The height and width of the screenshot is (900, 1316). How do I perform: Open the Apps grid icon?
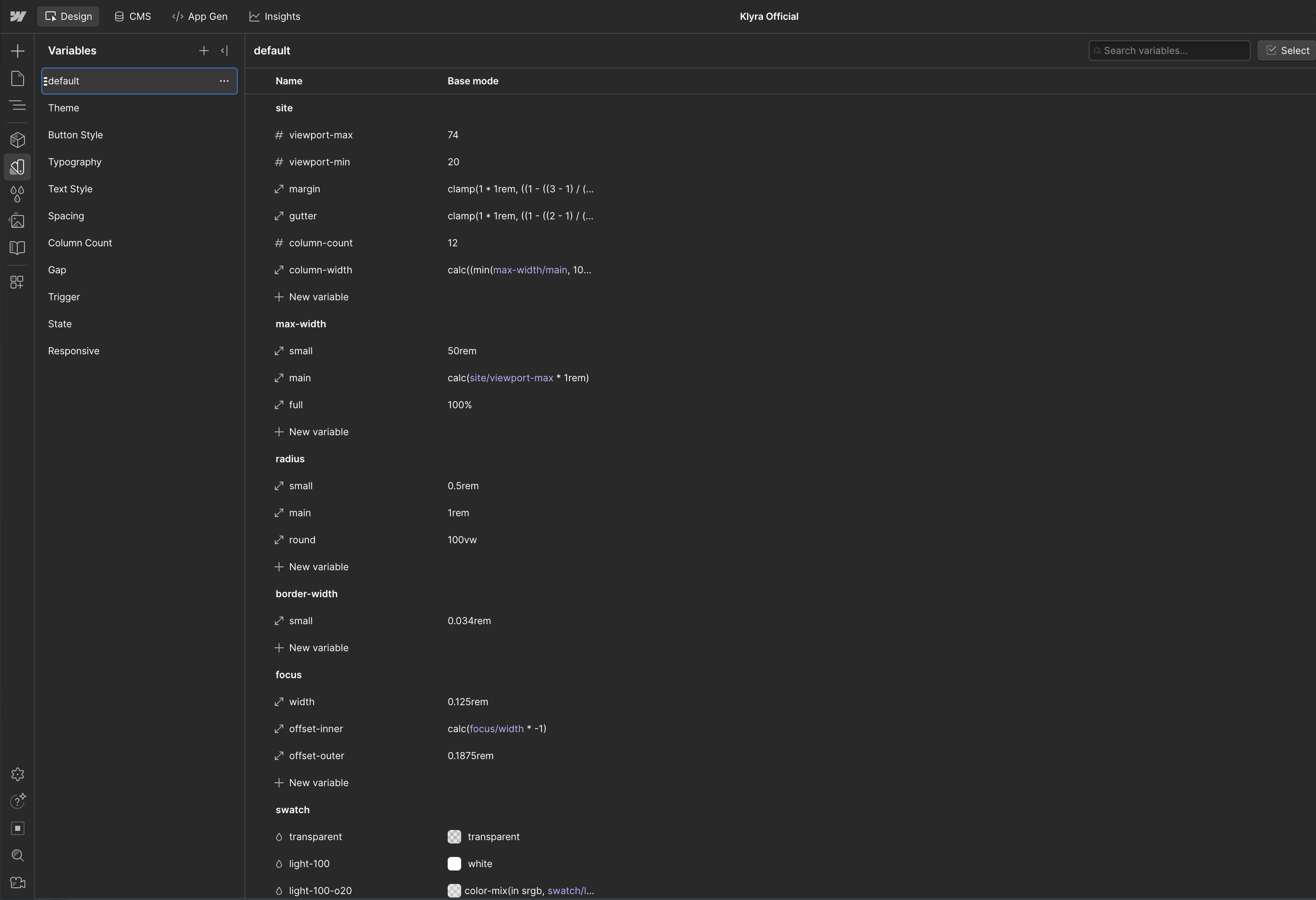point(18,282)
